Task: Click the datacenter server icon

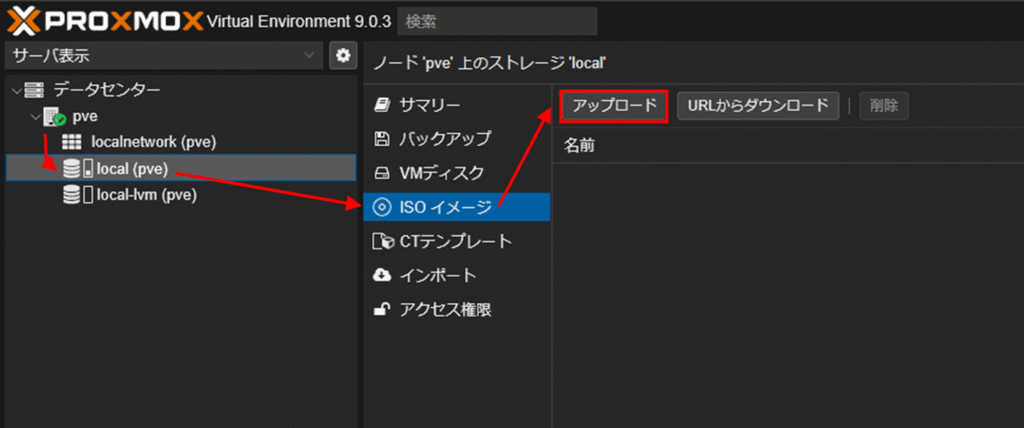Action: (34, 91)
